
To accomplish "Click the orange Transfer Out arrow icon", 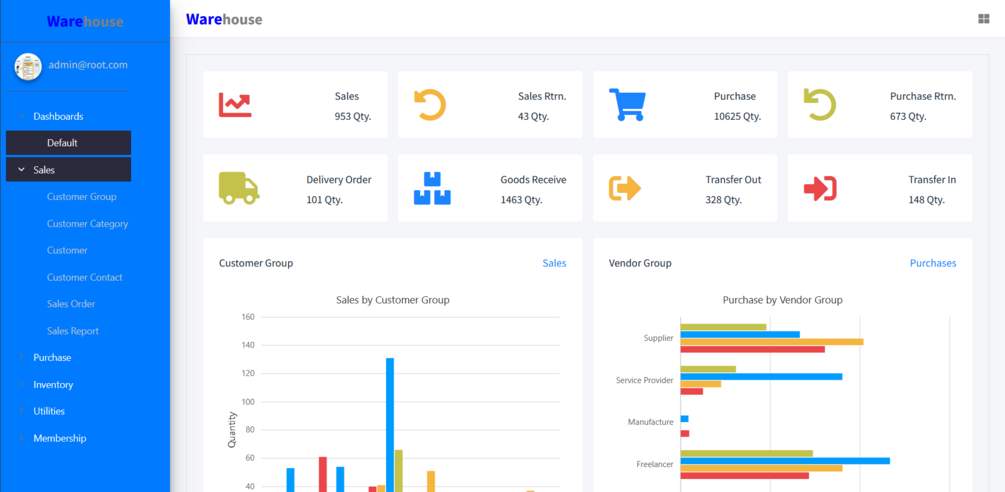I will [x=625, y=188].
